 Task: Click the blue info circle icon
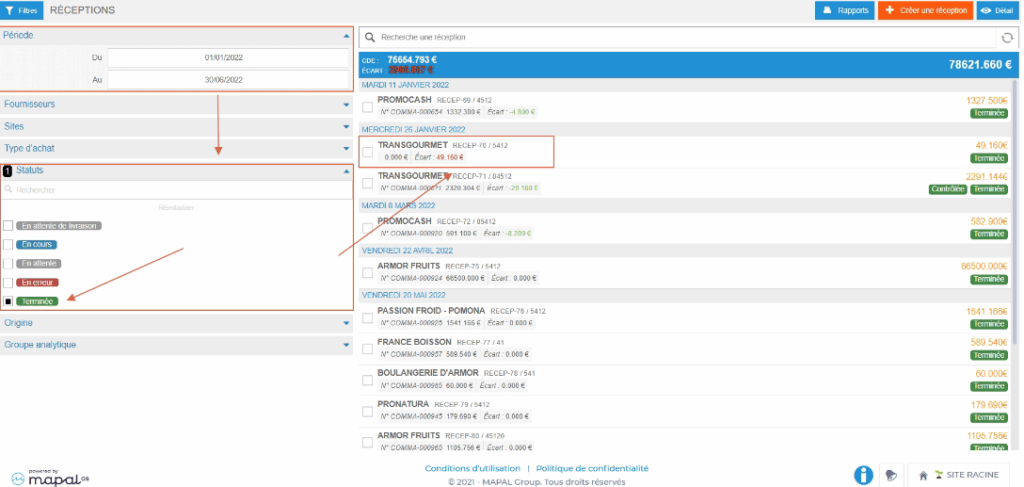click(x=863, y=475)
